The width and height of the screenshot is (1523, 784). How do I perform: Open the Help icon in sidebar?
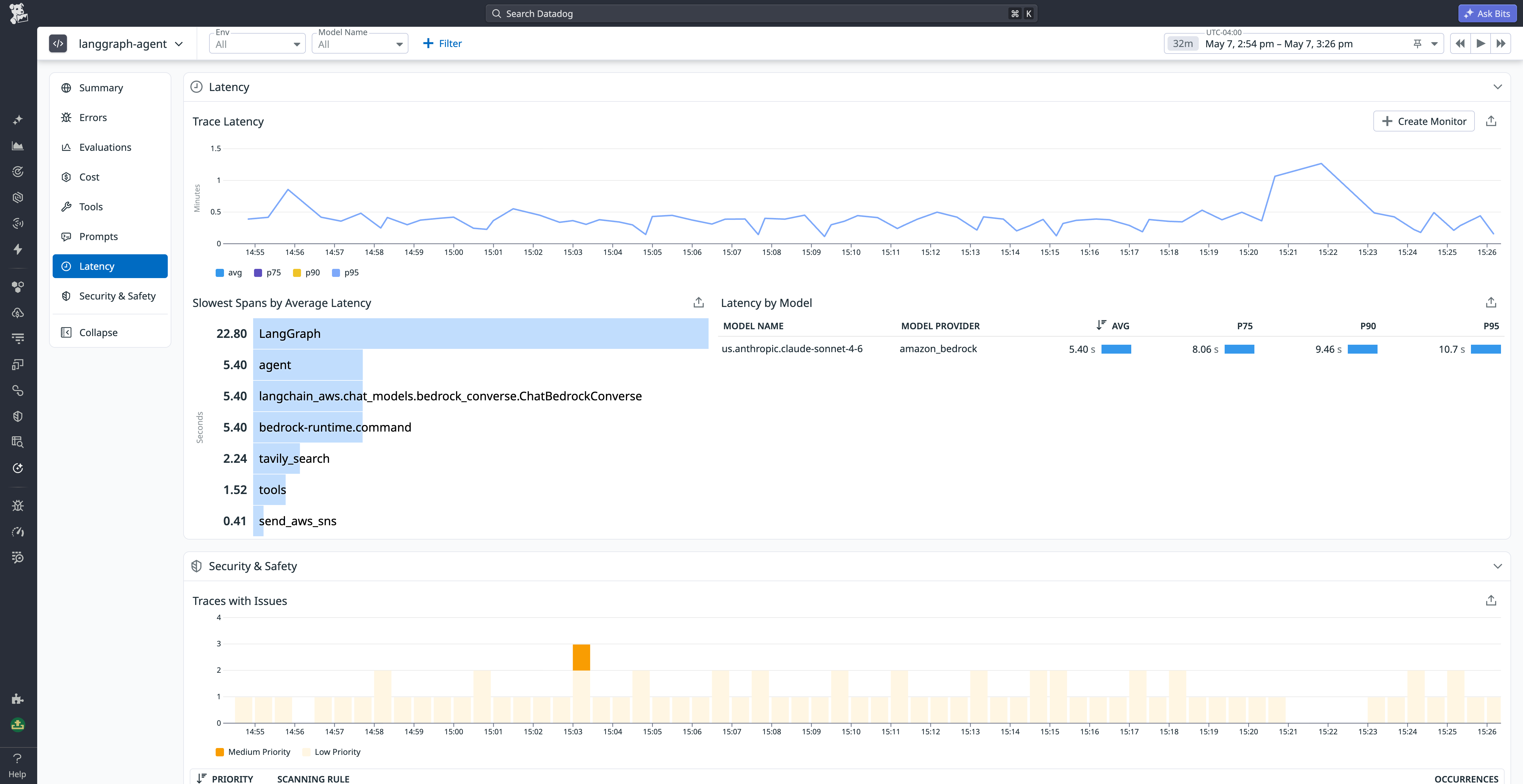17,765
